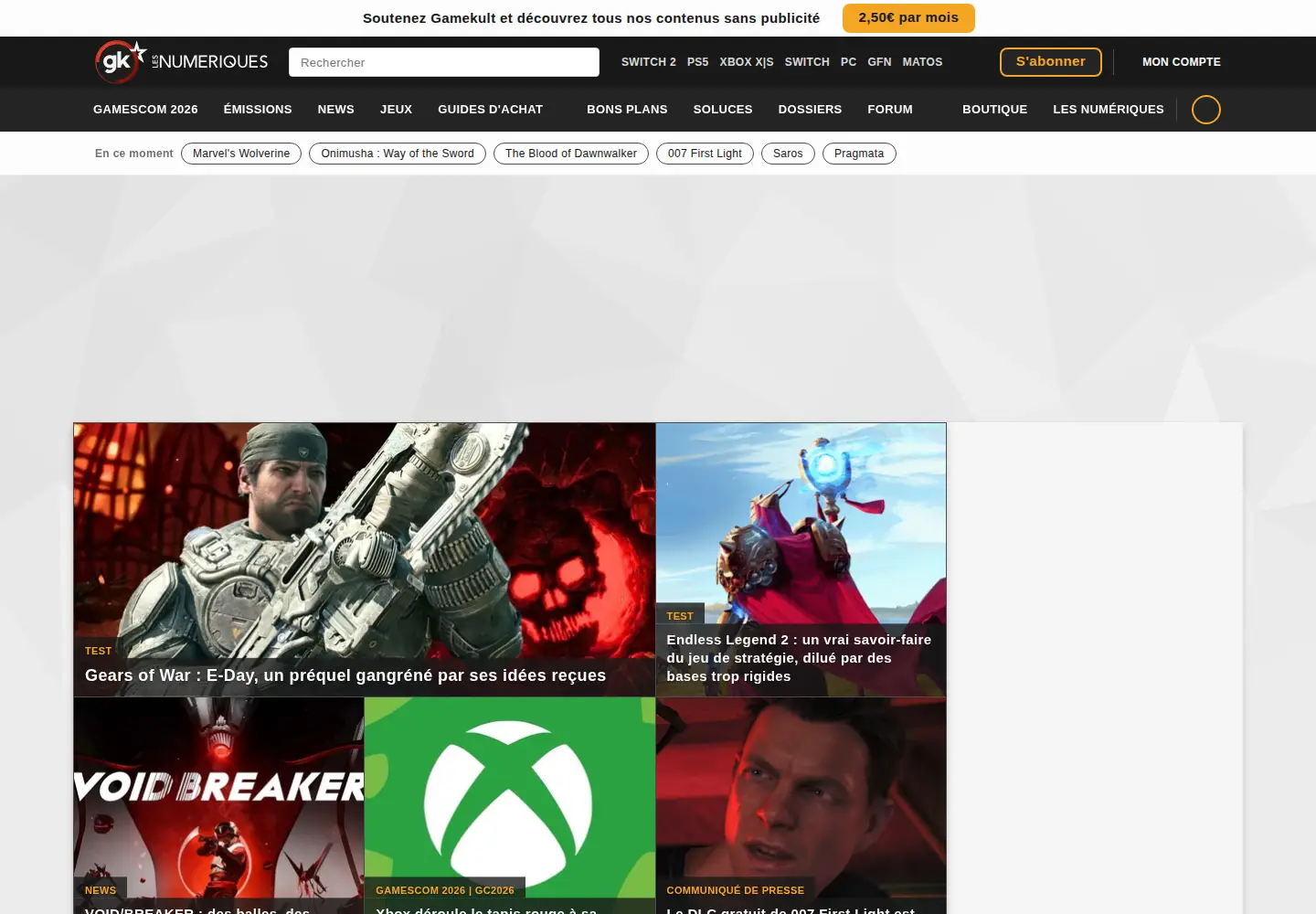Image resolution: width=1316 pixels, height=914 pixels.
Task: Open the ÉMISSIONS menu
Action: coord(258,110)
